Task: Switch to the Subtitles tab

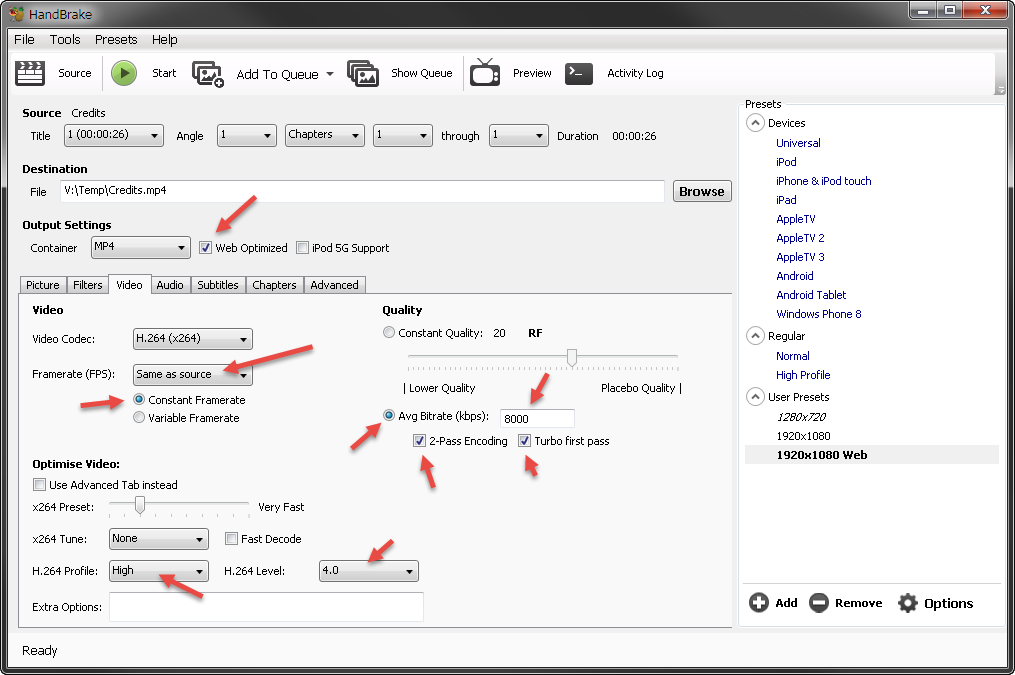Action: [218, 285]
